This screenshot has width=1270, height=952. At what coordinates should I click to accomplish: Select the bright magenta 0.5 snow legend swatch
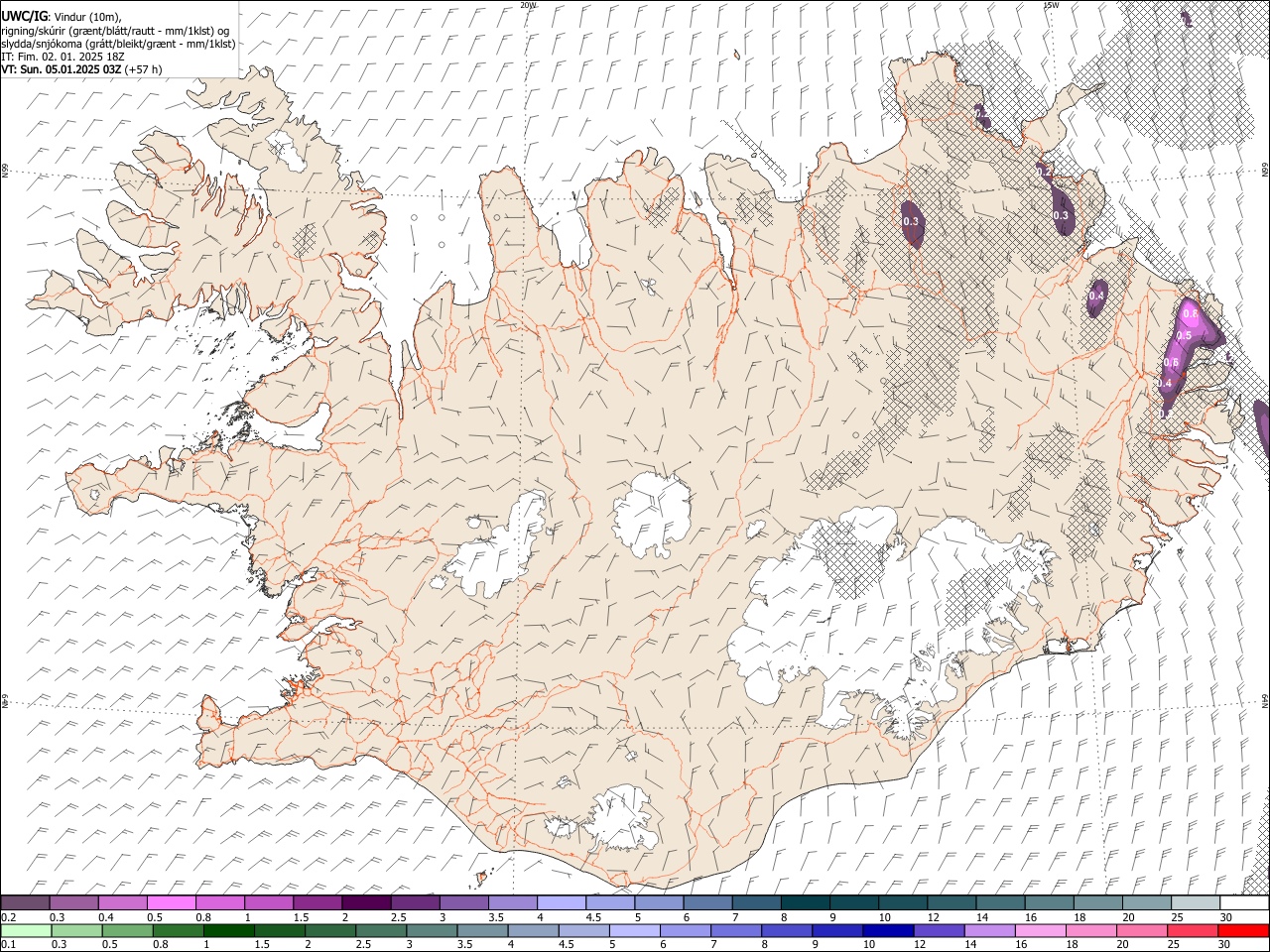tap(171, 903)
